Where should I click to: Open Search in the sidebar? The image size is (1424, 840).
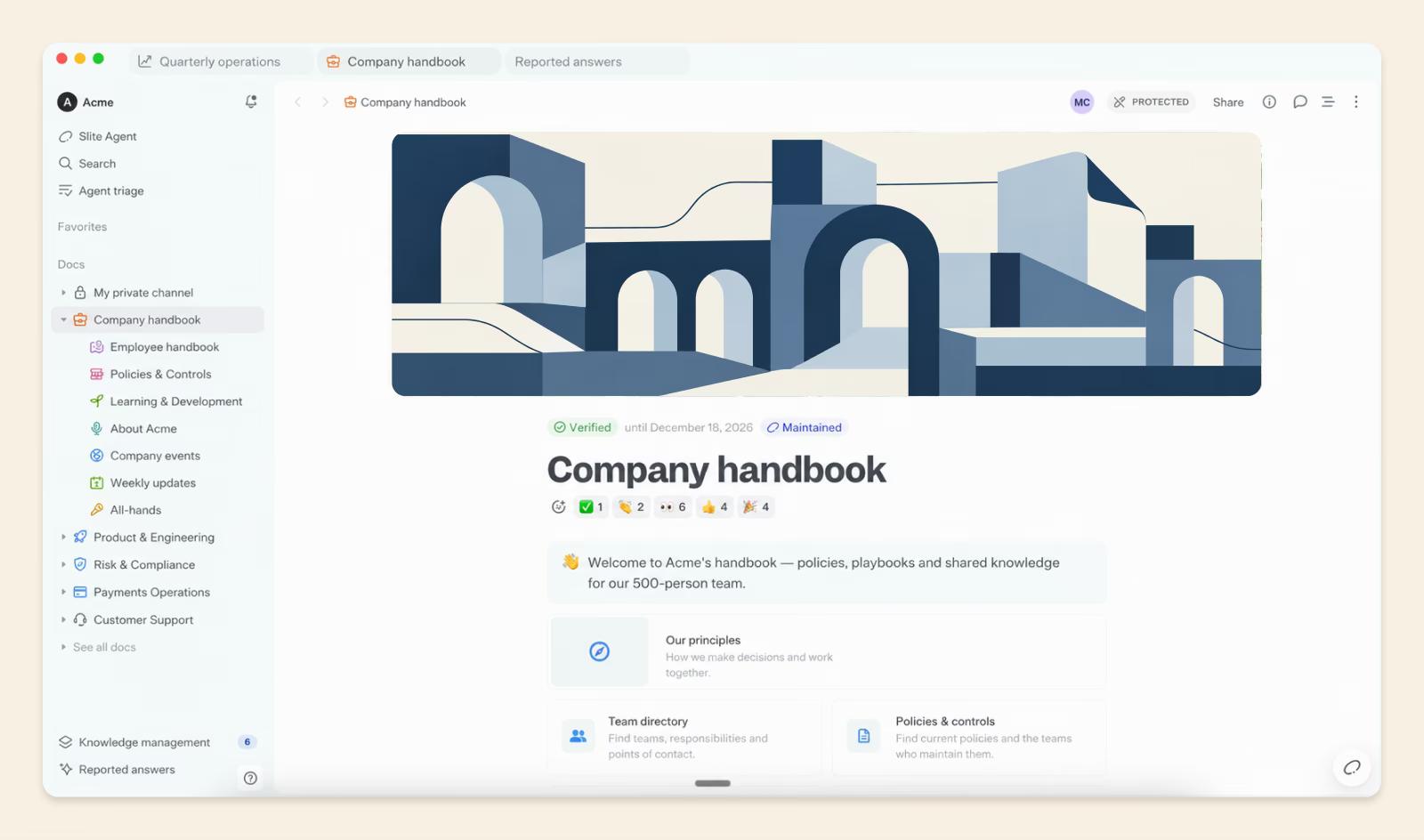click(87, 164)
